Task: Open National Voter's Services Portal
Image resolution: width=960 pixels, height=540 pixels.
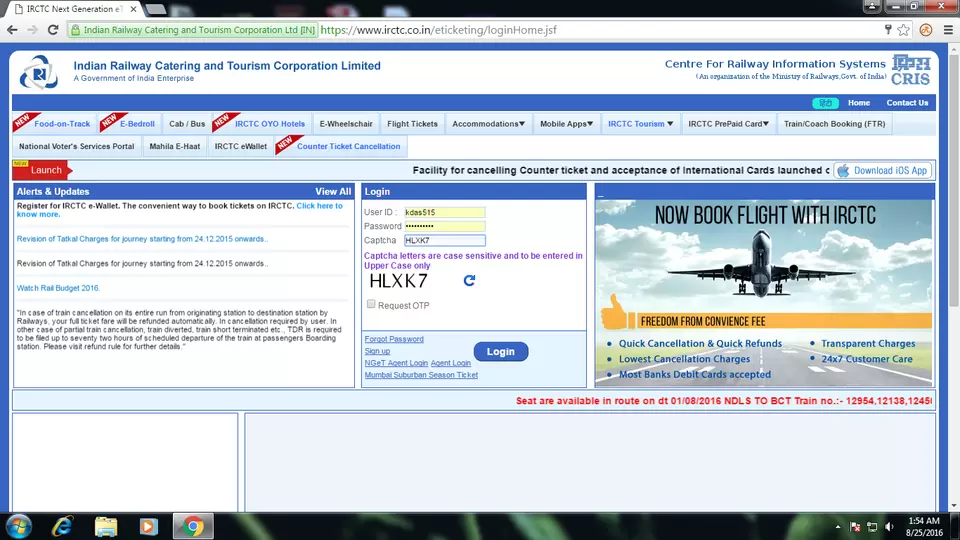Action: tap(77, 146)
